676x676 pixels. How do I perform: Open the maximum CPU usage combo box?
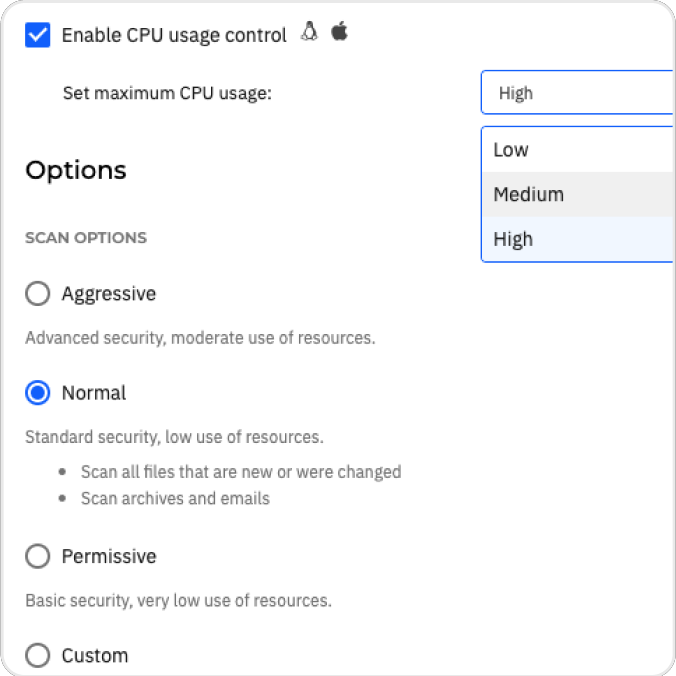[578, 93]
